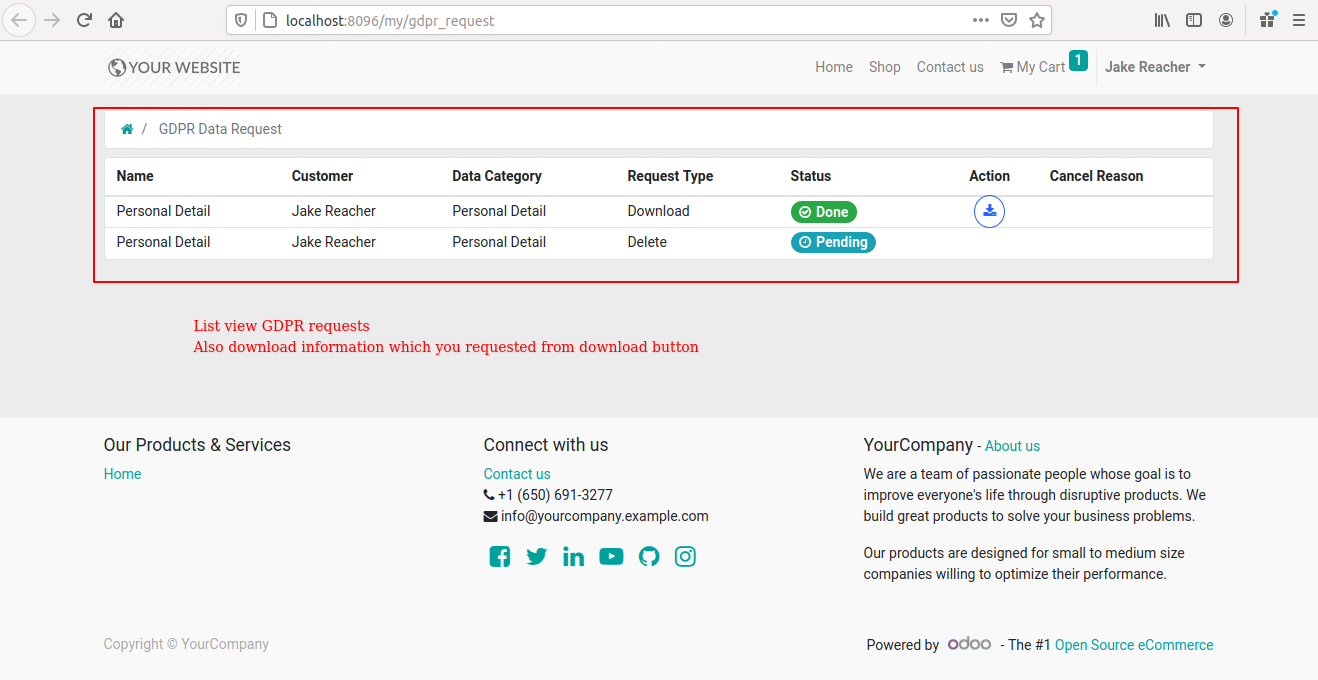Open the Firefox hamburger menu
This screenshot has height=680, width=1318.
click(1298, 20)
